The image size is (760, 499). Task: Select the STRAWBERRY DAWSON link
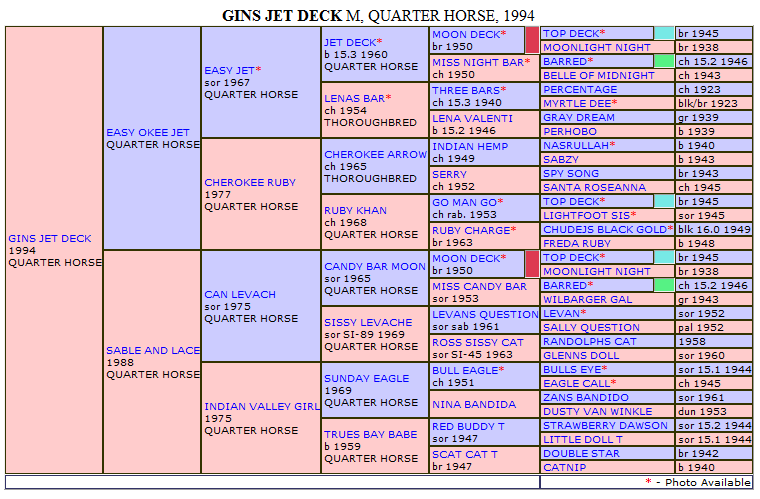[x=605, y=426]
